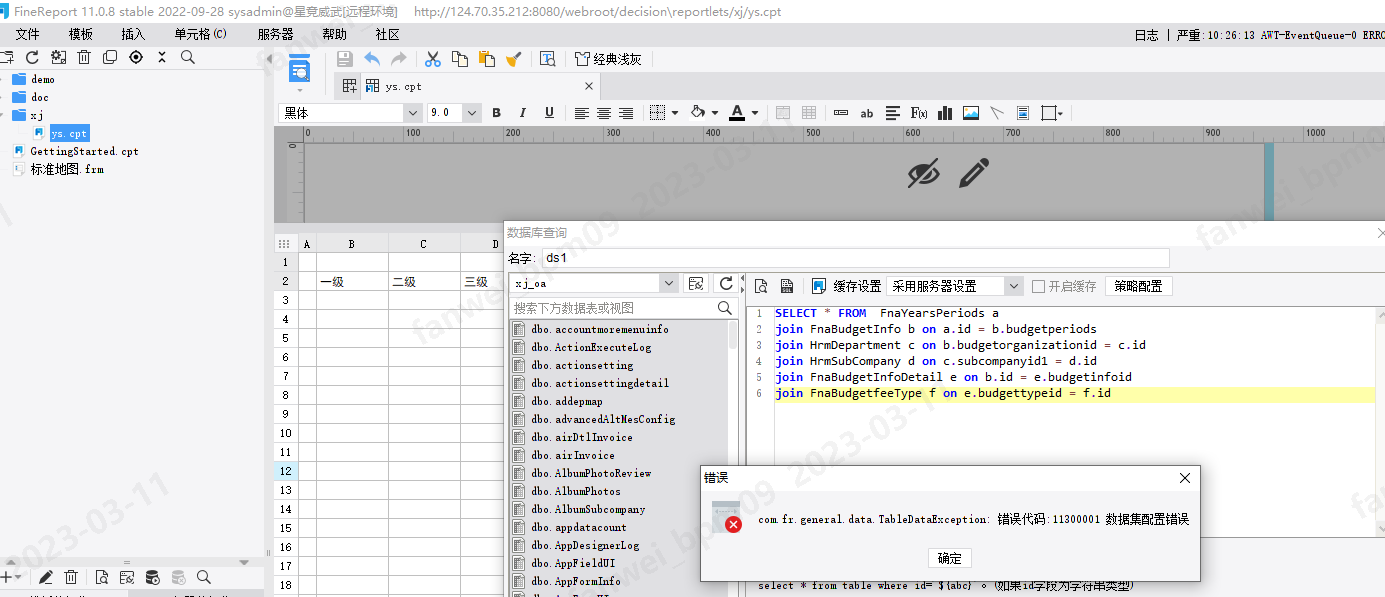This screenshot has width=1385, height=597.
Task: Toggle underline formatting
Action: 549,113
